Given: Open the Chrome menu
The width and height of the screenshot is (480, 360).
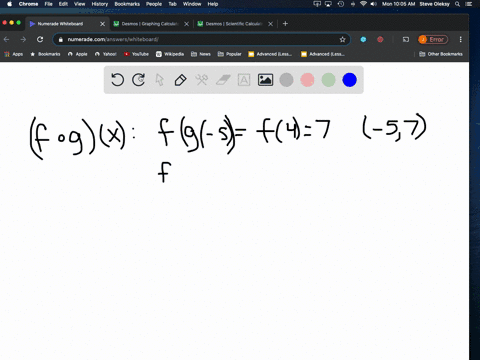Looking at the screenshot, I should [28, 4].
